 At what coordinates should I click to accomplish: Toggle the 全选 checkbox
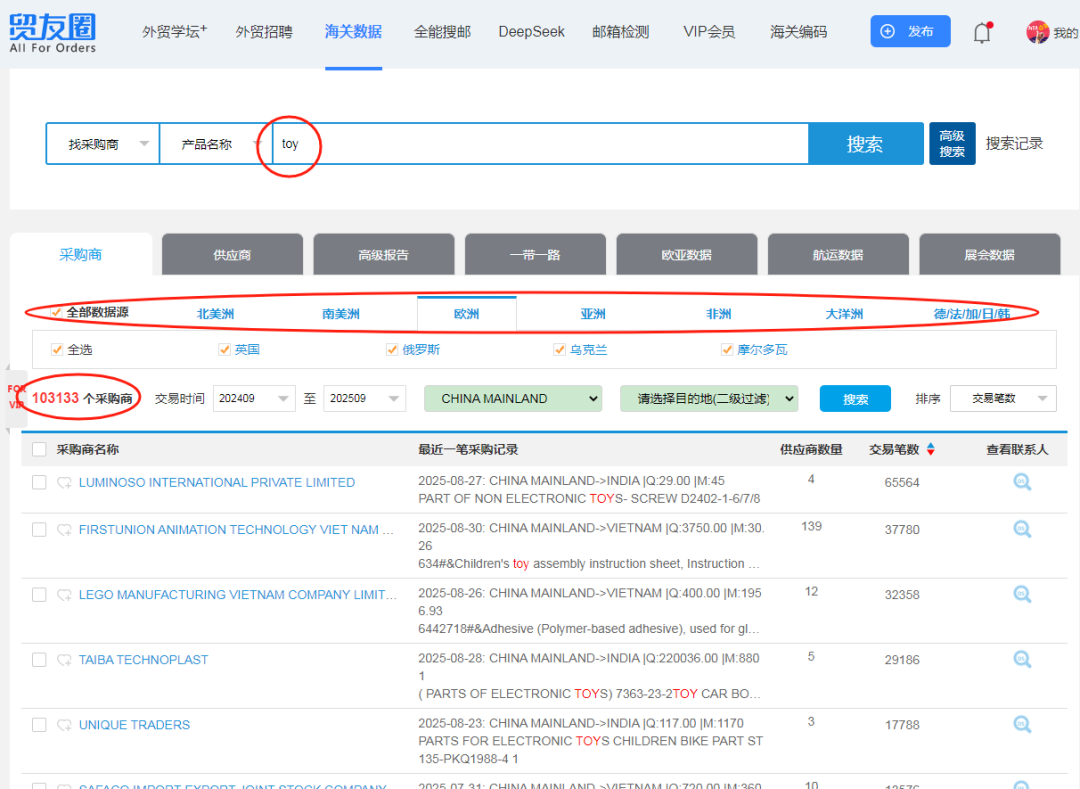[57, 349]
